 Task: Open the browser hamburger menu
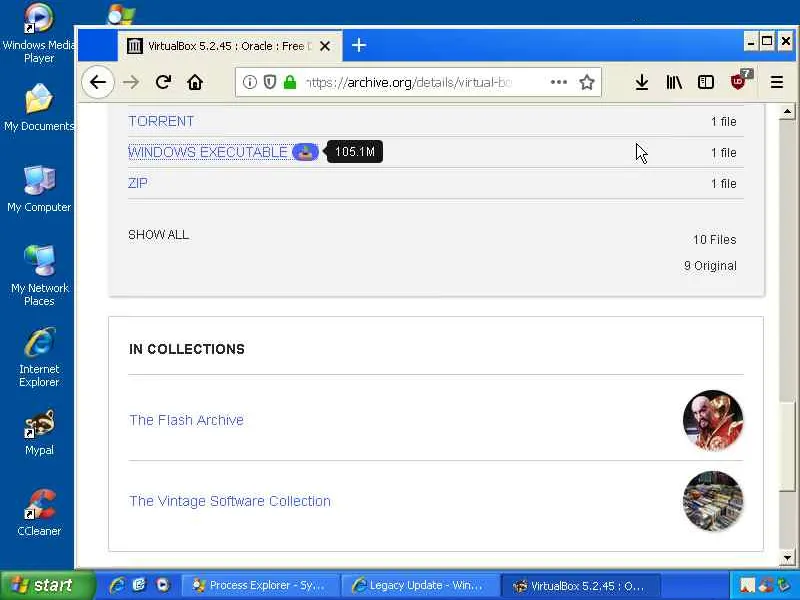coord(777,82)
